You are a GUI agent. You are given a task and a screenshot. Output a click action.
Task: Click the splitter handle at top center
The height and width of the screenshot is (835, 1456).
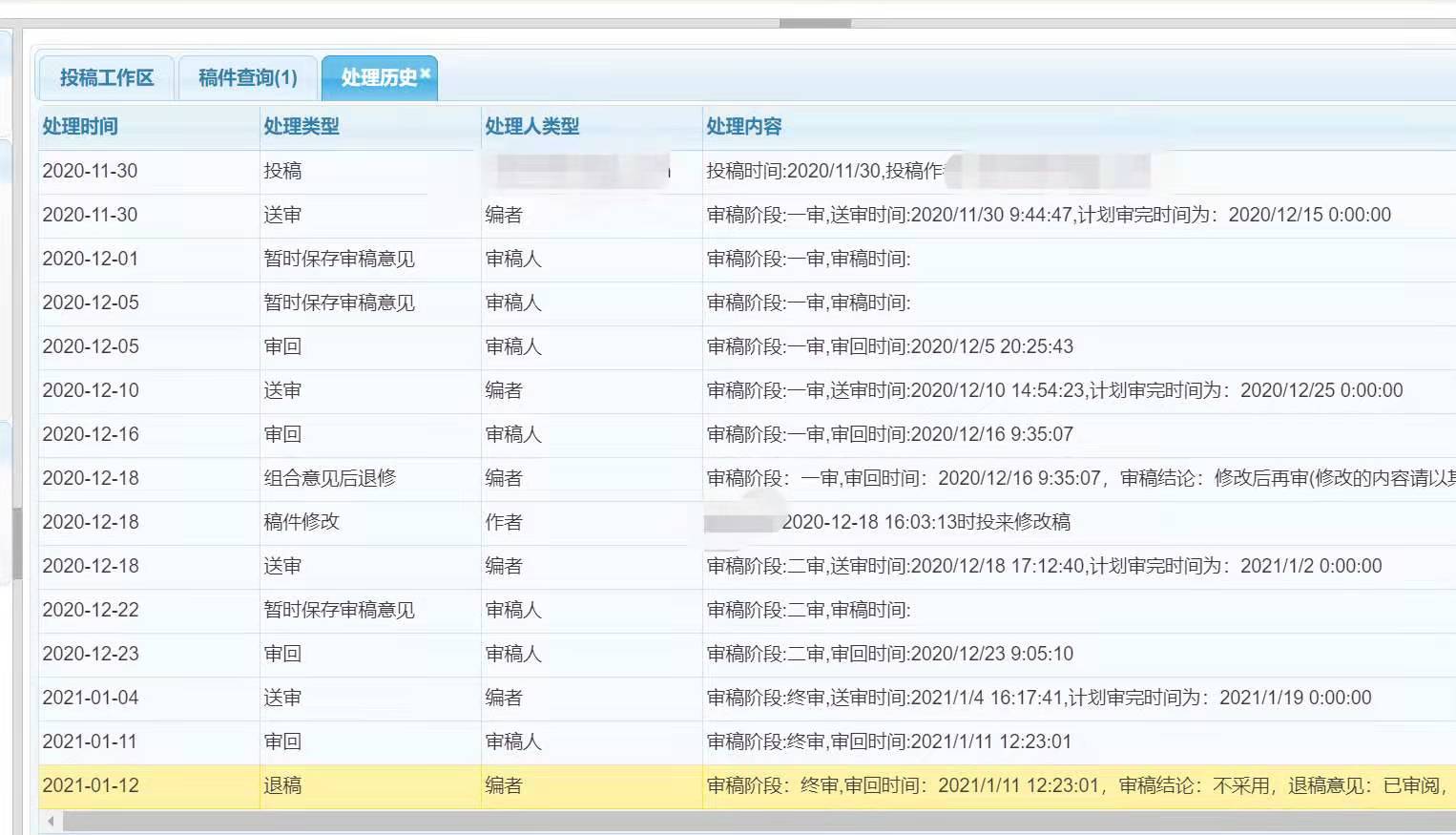coord(815,23)
